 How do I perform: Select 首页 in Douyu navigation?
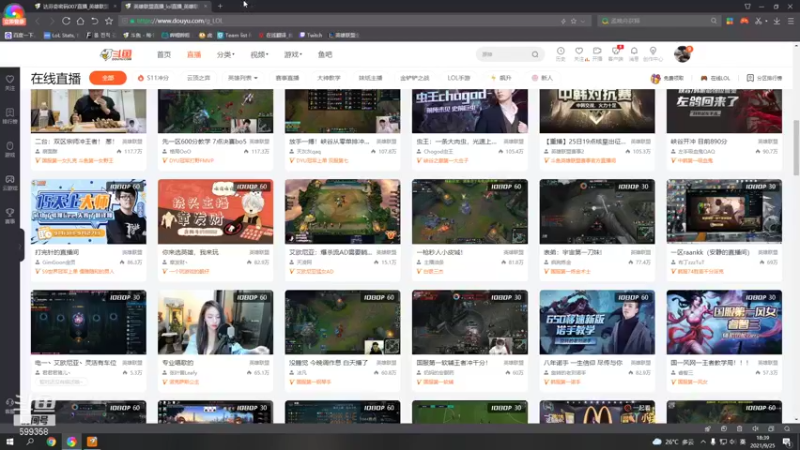click(x=164, y=55)
